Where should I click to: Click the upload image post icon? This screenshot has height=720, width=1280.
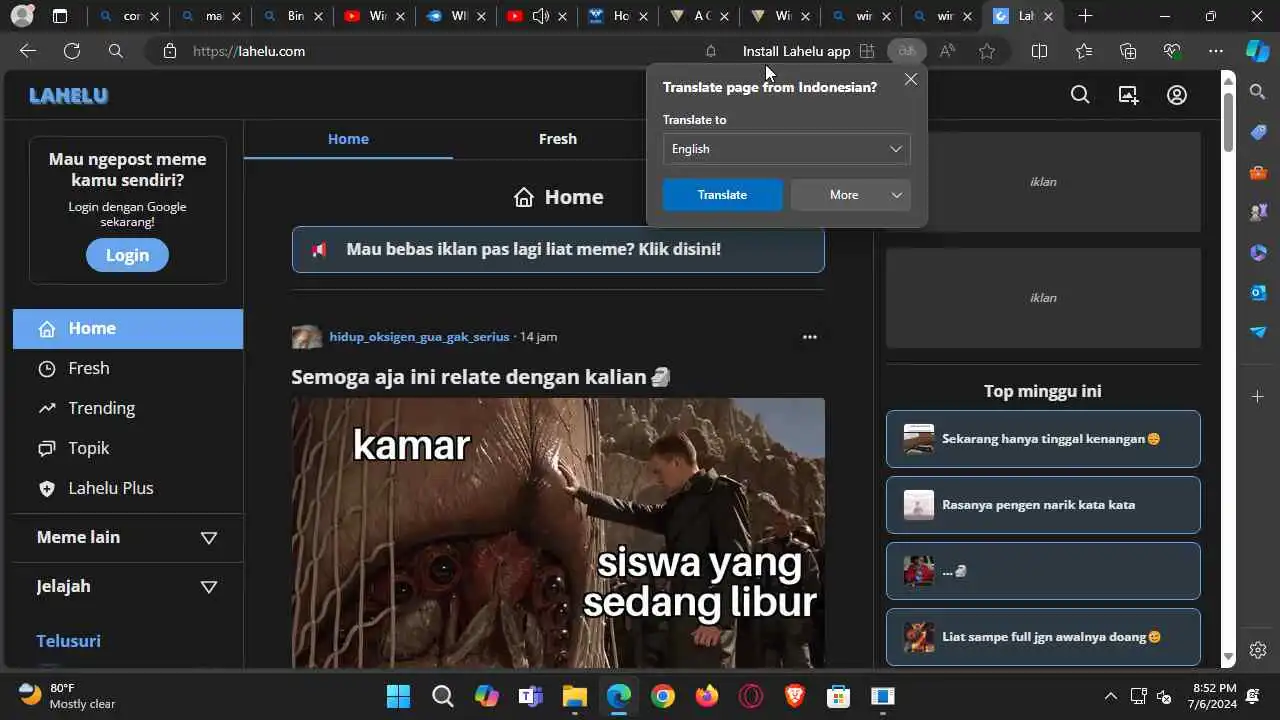tap(1128, 95)
